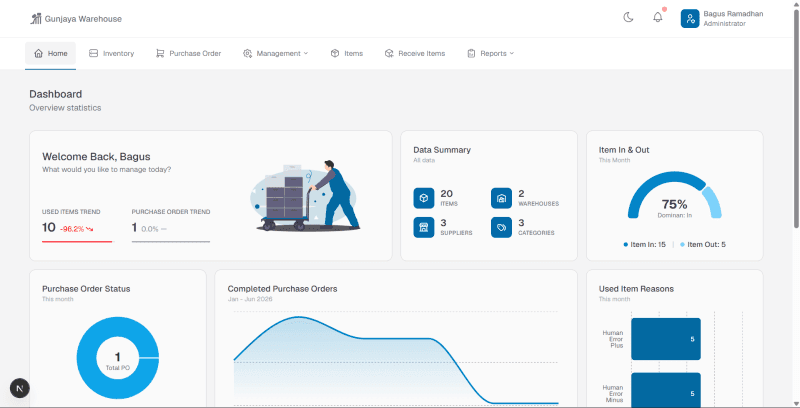Click the Suppliers store icon
800x408 pixels.
(423, 227)
